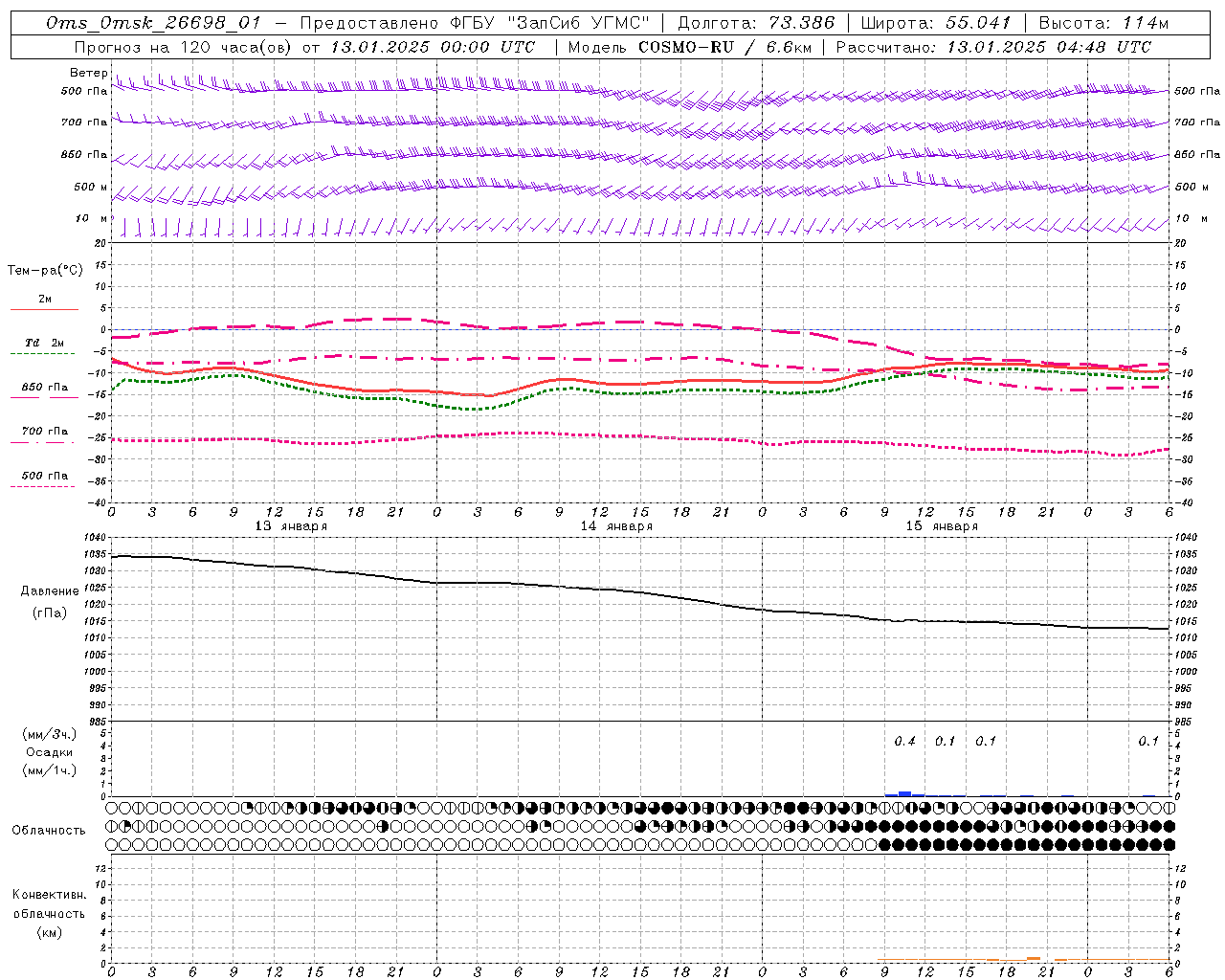Click the Конвективн. panel label
Viewport: 1225px width, 980px height.
pos(49,895)
